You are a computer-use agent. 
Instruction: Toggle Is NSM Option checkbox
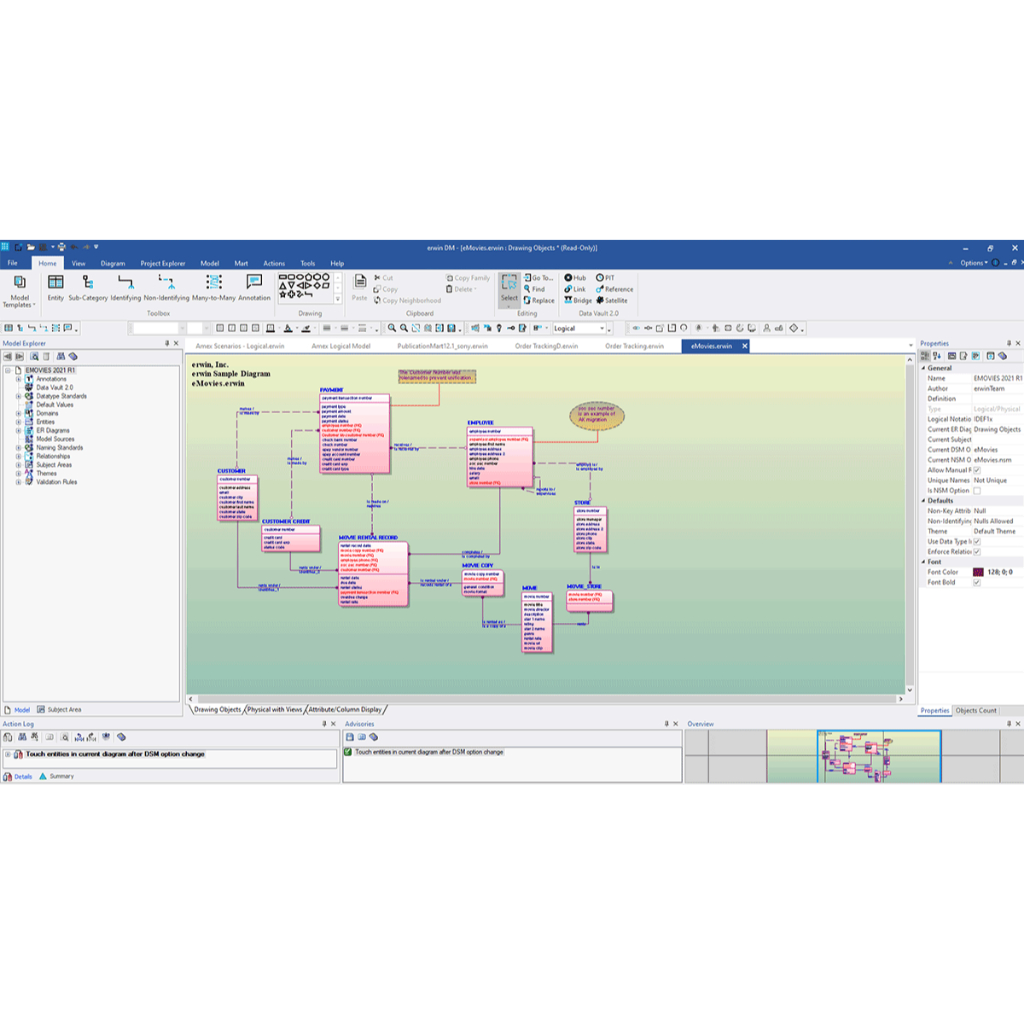pos(977,490)
